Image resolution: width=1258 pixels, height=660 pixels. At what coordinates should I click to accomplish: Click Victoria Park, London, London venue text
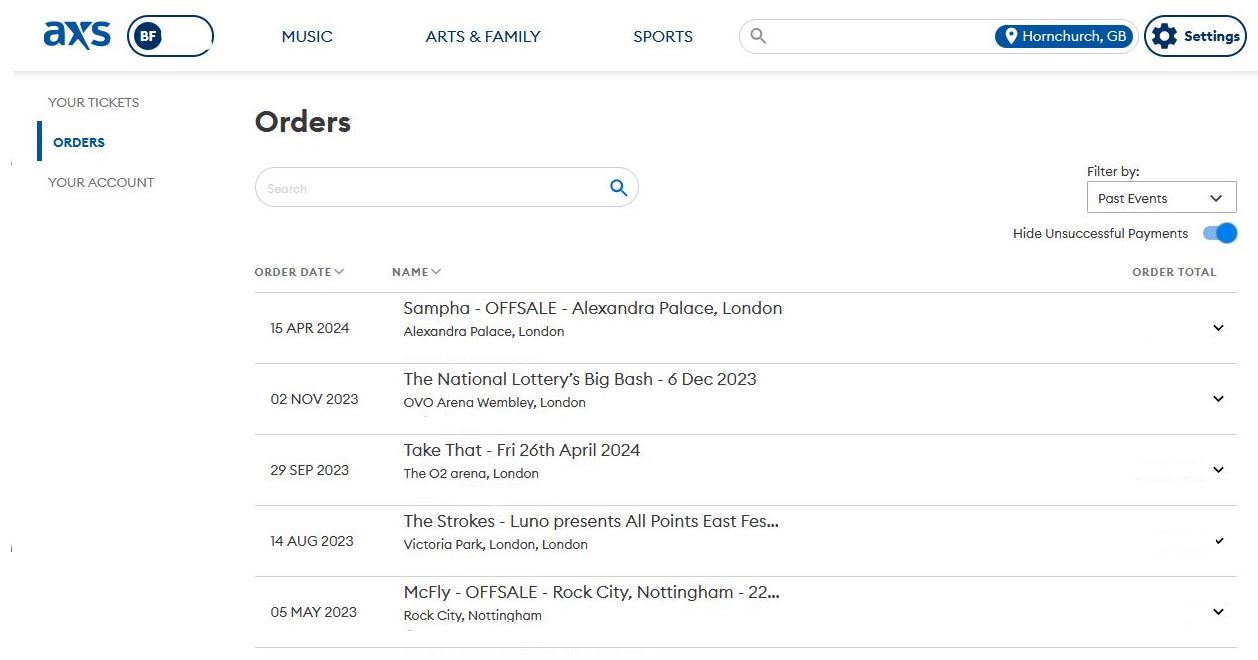496,545
